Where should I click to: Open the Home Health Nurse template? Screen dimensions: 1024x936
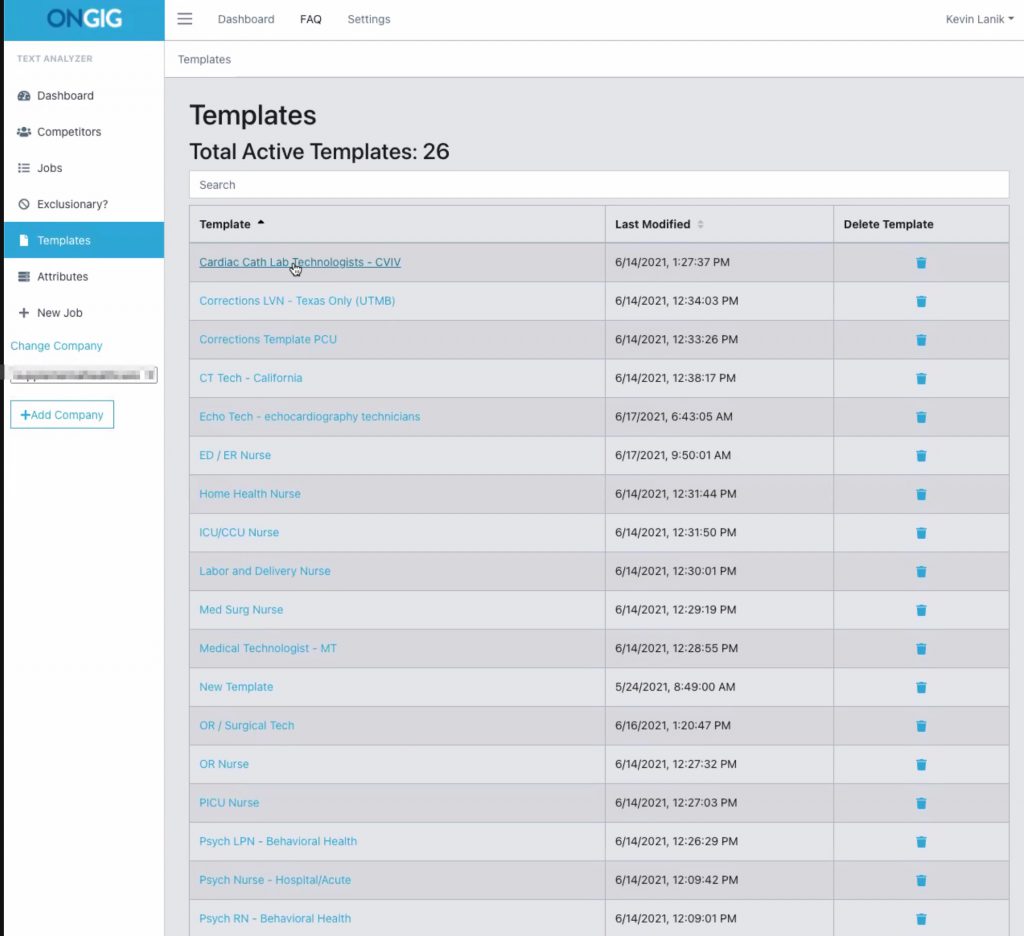[x=250, y=493]
